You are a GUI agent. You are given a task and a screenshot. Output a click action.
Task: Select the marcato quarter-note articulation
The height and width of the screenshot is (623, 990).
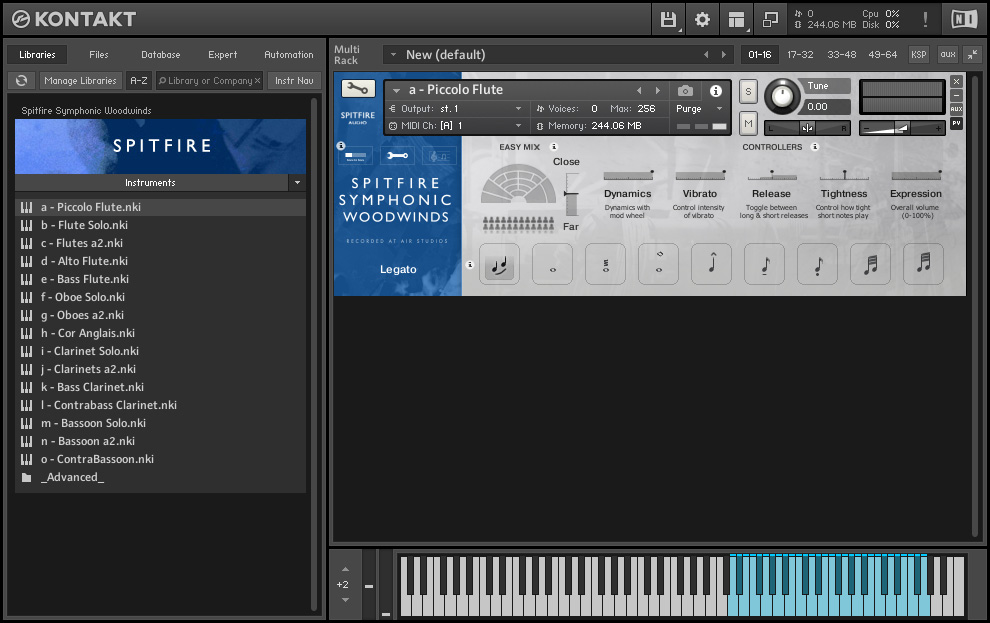point(712,264)
